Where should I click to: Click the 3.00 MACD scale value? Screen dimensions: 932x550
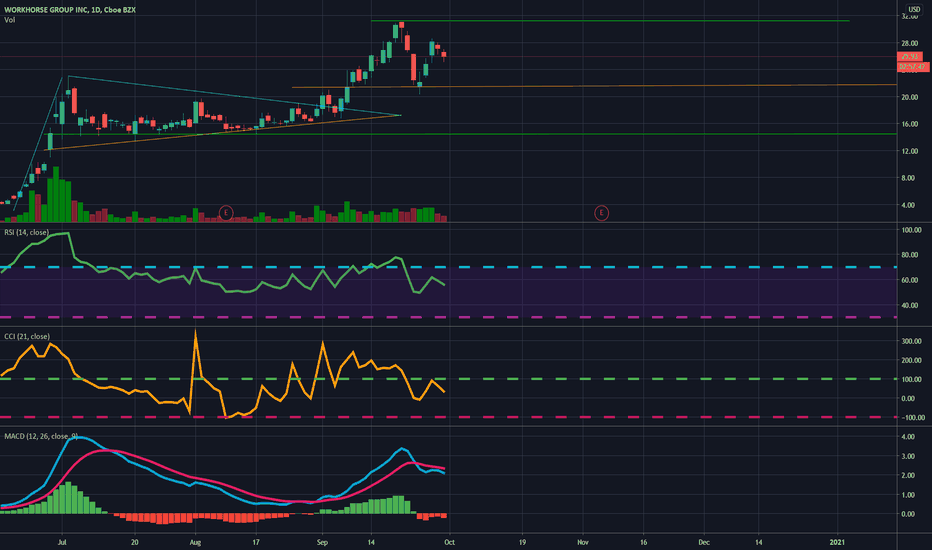pyautogui.click(x=908, y=456)
